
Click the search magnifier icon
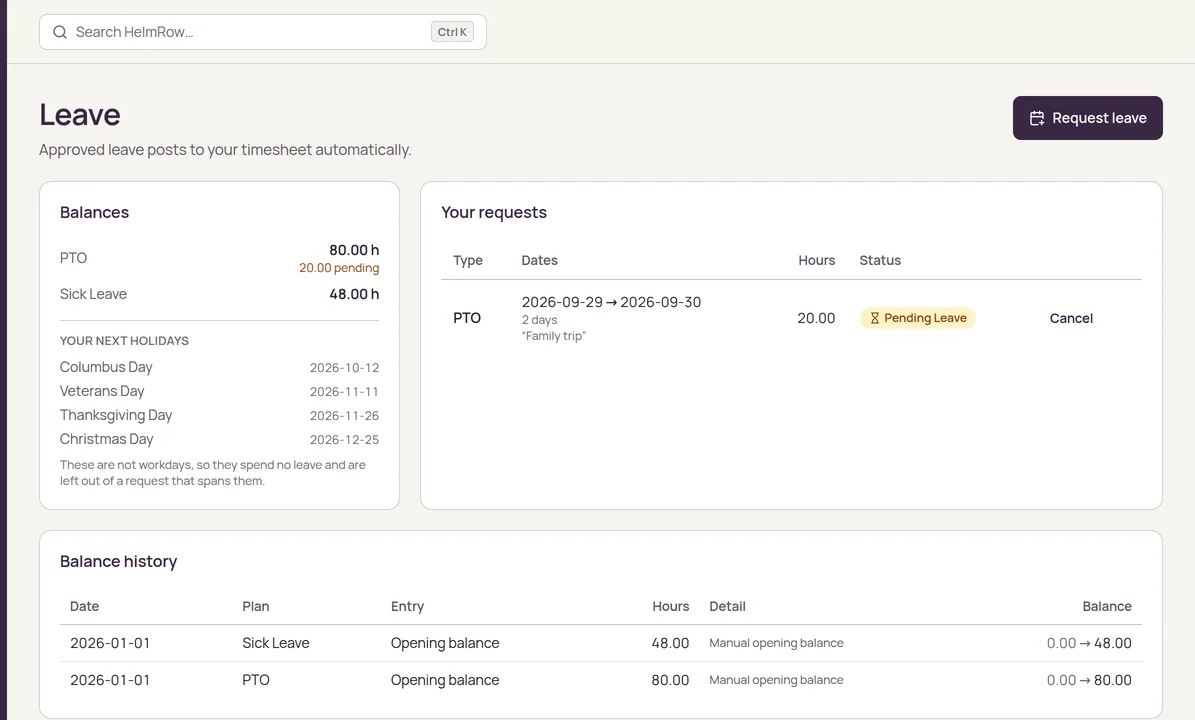[59, 32]
